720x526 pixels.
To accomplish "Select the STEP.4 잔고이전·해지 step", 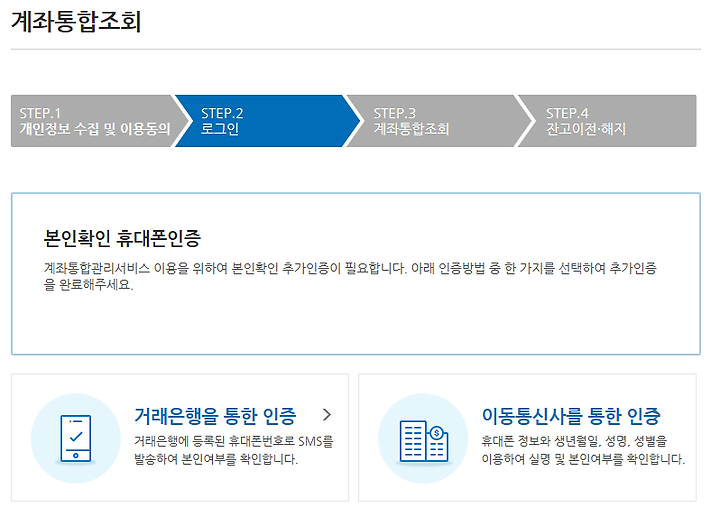I will pyautogui.click(x=607, y=121).
